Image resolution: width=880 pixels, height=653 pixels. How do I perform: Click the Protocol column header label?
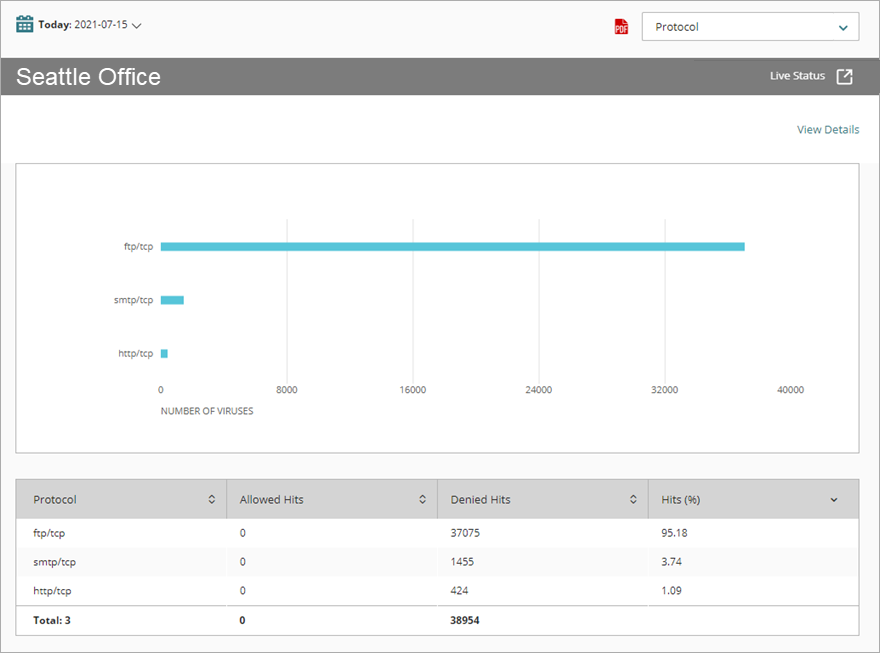click(x=55, y=499)
